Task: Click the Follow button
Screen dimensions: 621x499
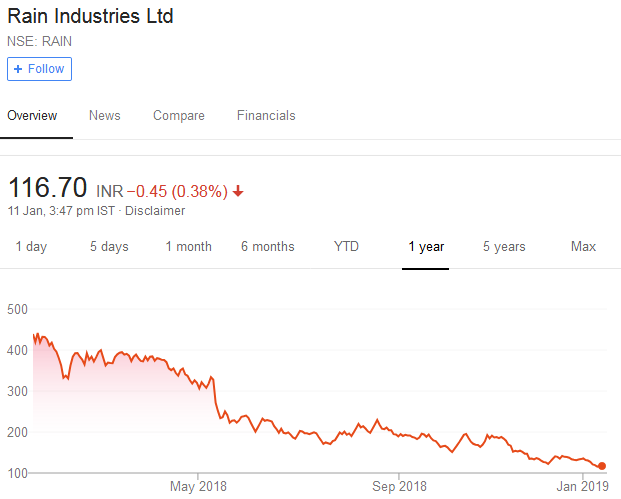Action: point(39,69)
